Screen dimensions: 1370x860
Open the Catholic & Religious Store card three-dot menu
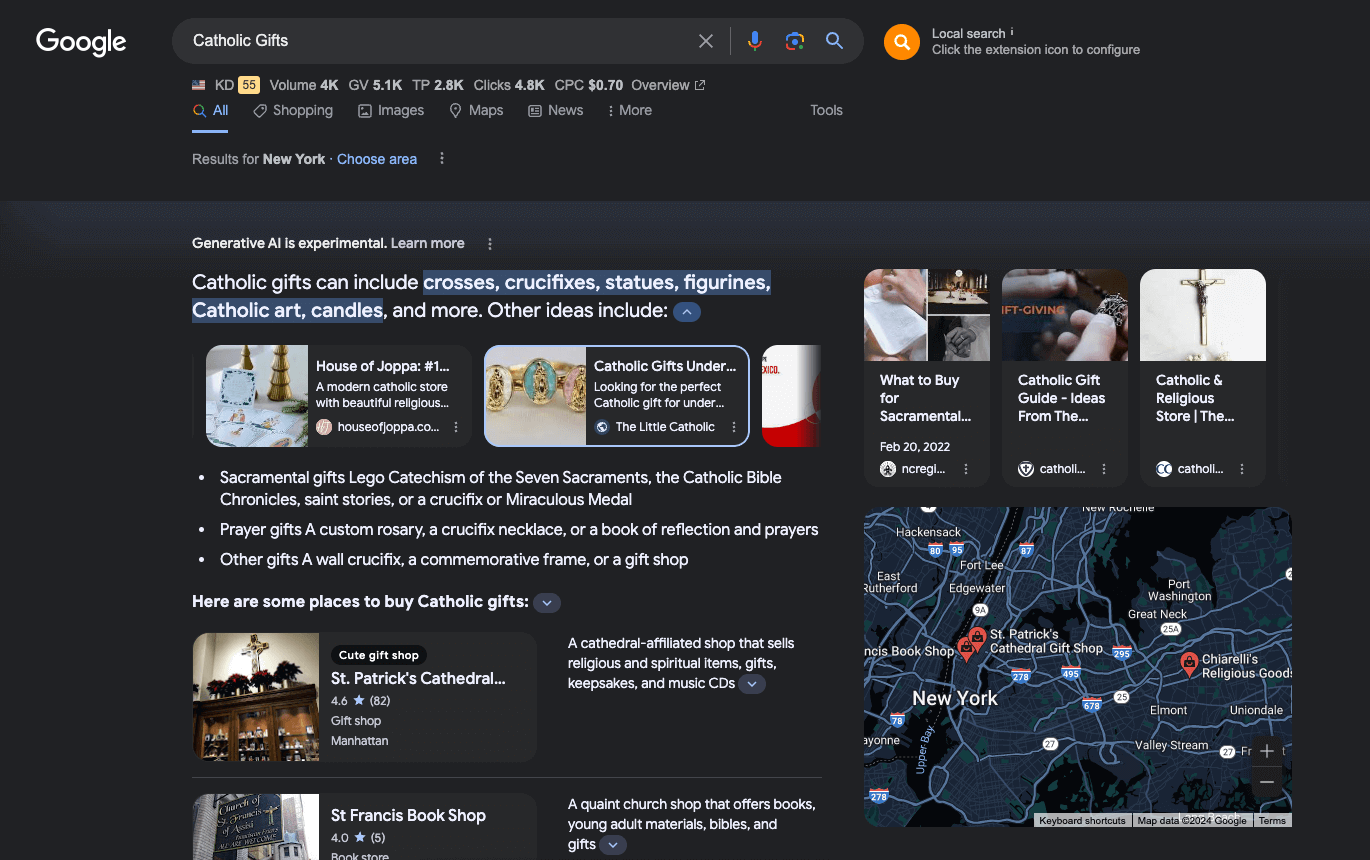pos(1242,469)
